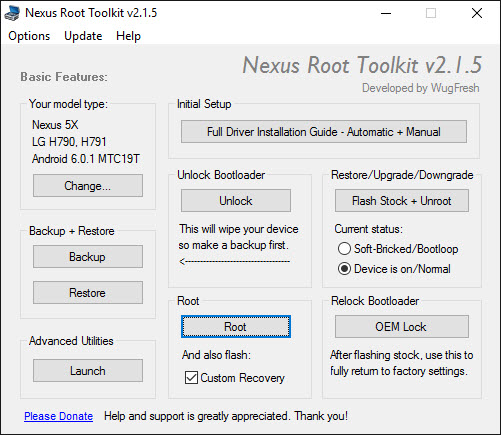Click the Nexus Root Toolkit title bar icon
Viewport: 501px width, 435px height.
pos(12,13)
